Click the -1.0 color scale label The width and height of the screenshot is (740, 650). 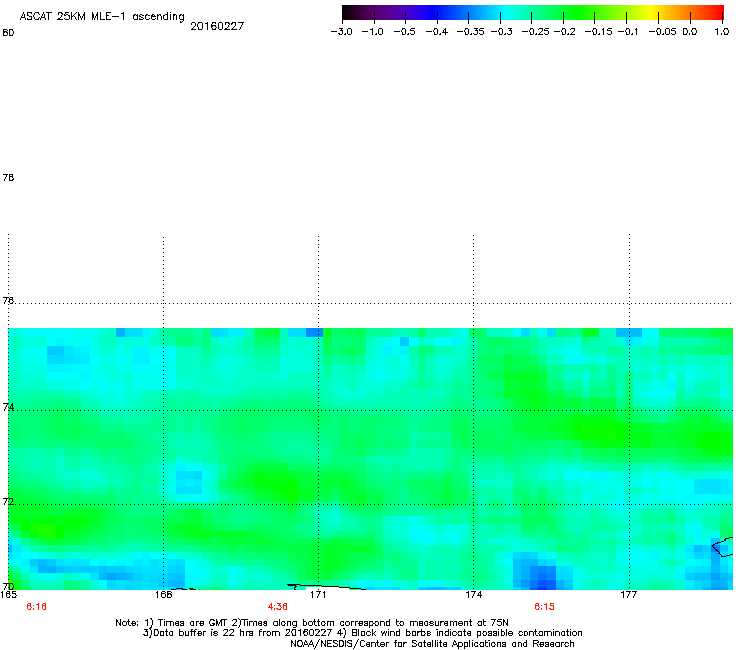click(x=372, y=32)
